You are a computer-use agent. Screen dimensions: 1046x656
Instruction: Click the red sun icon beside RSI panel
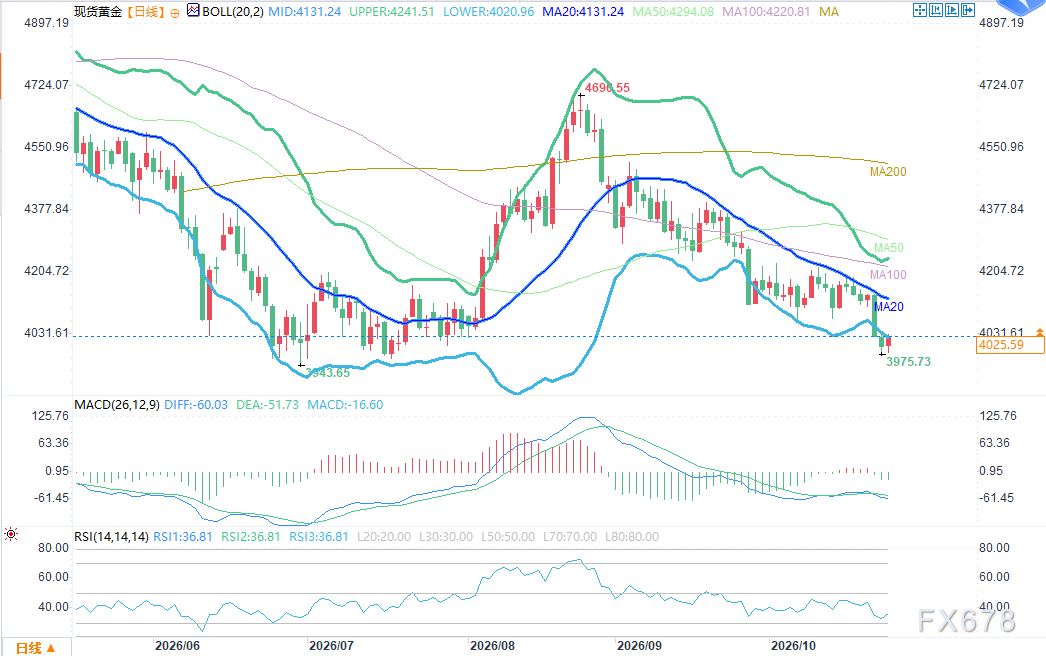click(11, 534)
